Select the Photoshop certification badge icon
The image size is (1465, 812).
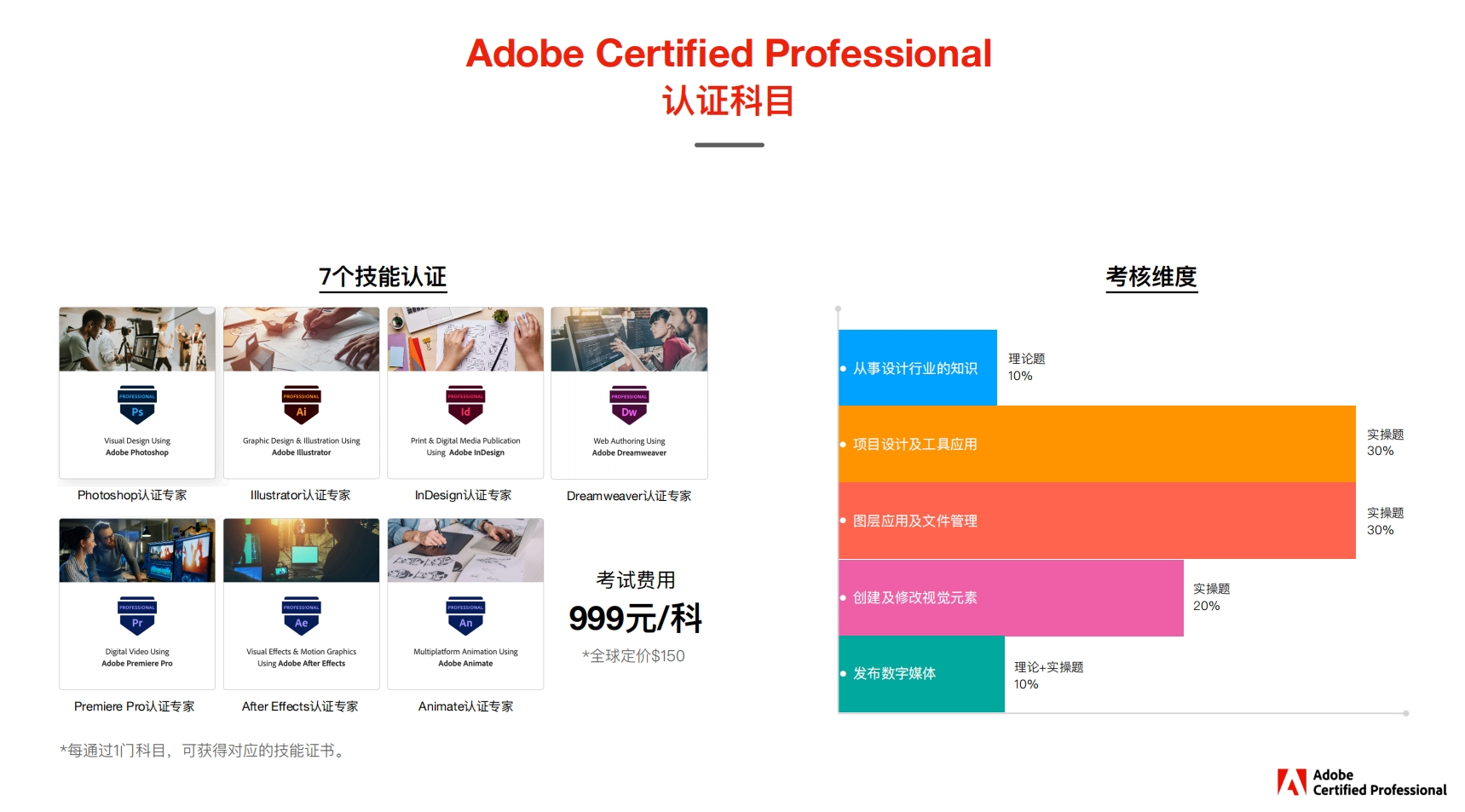tap(136, 406)
